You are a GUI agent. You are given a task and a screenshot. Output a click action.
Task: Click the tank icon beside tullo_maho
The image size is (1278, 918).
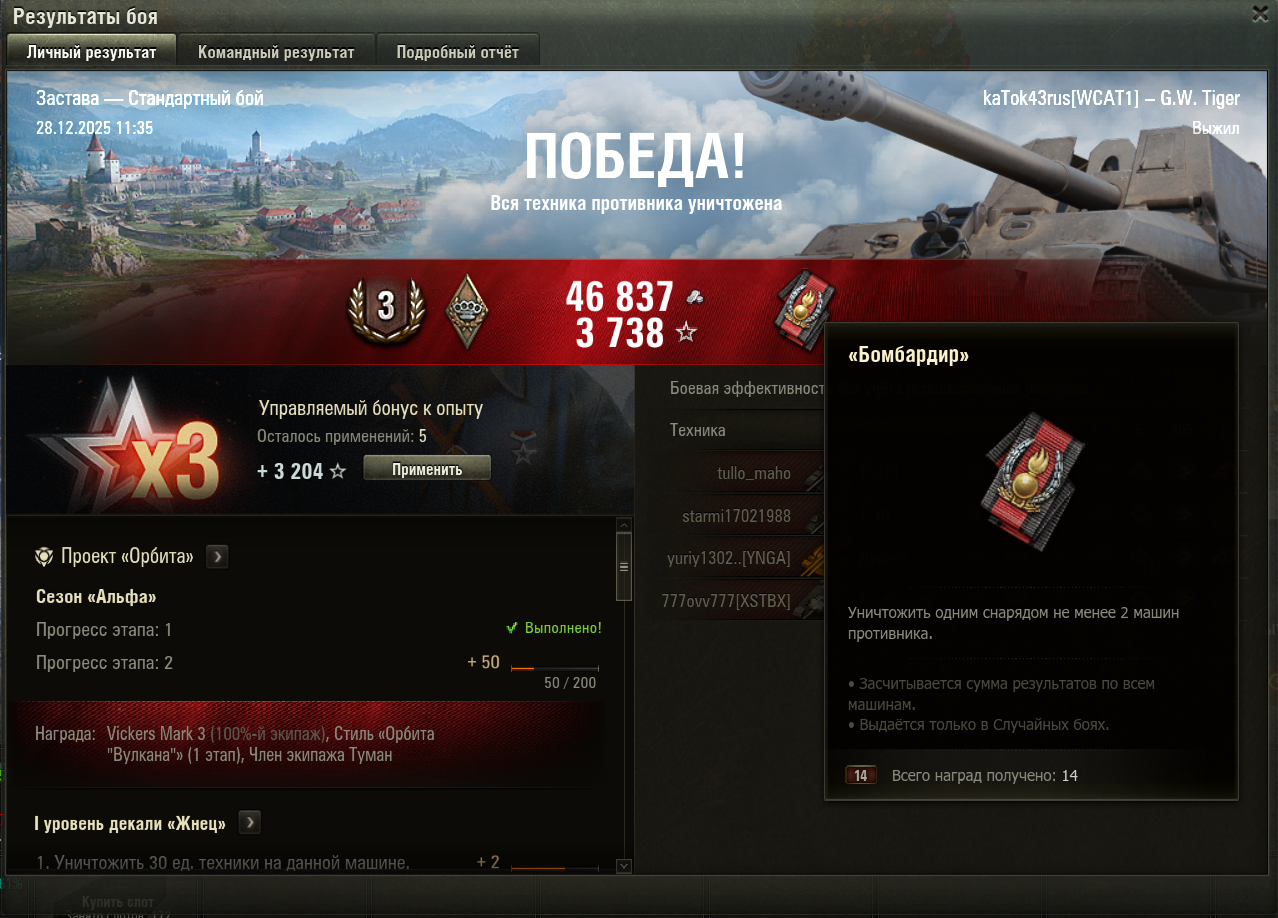[x=811, y=475]
